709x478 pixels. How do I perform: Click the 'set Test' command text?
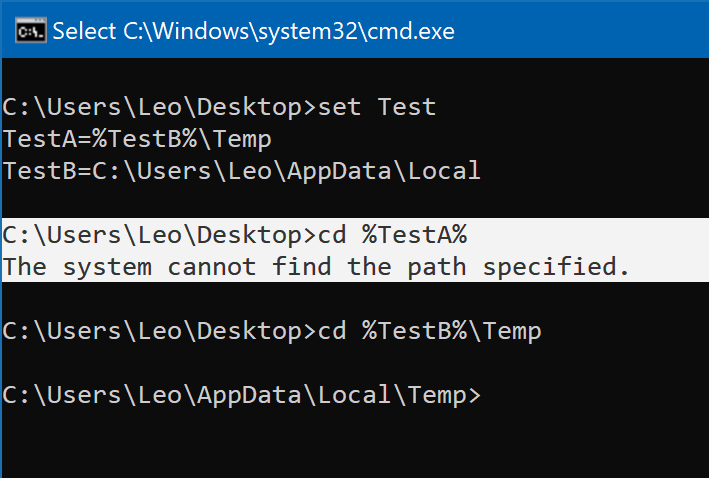[377, 108]
